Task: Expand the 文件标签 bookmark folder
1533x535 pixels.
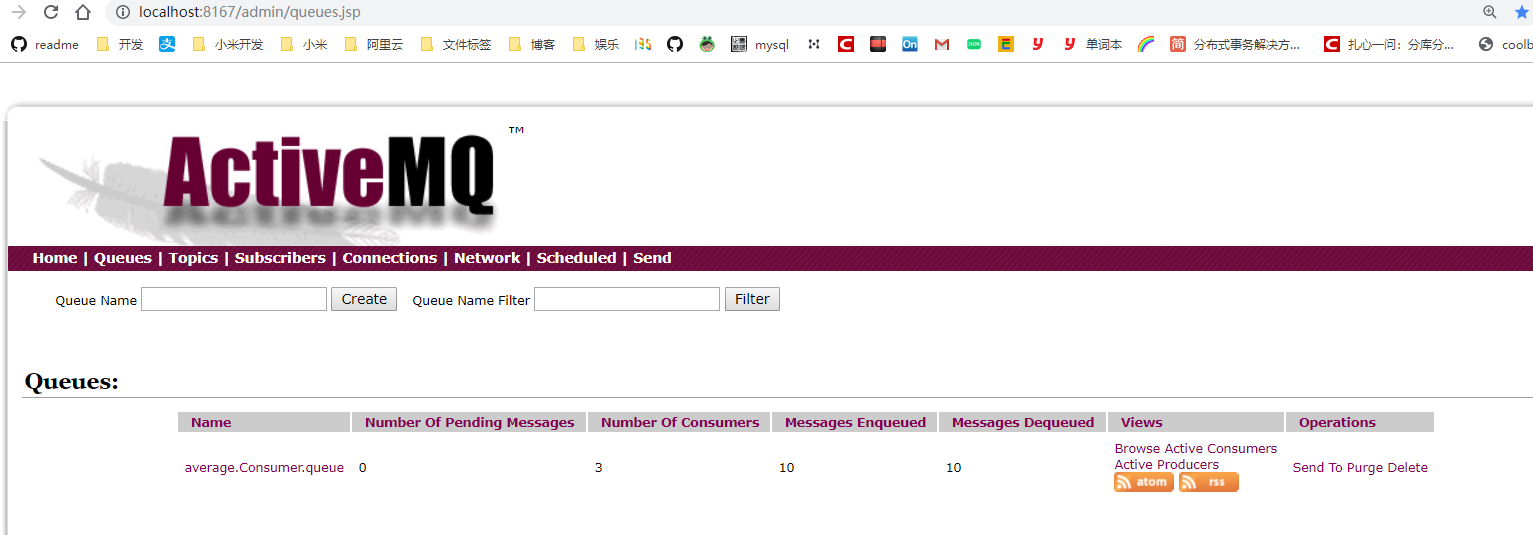Action: [x=456, y=44]
